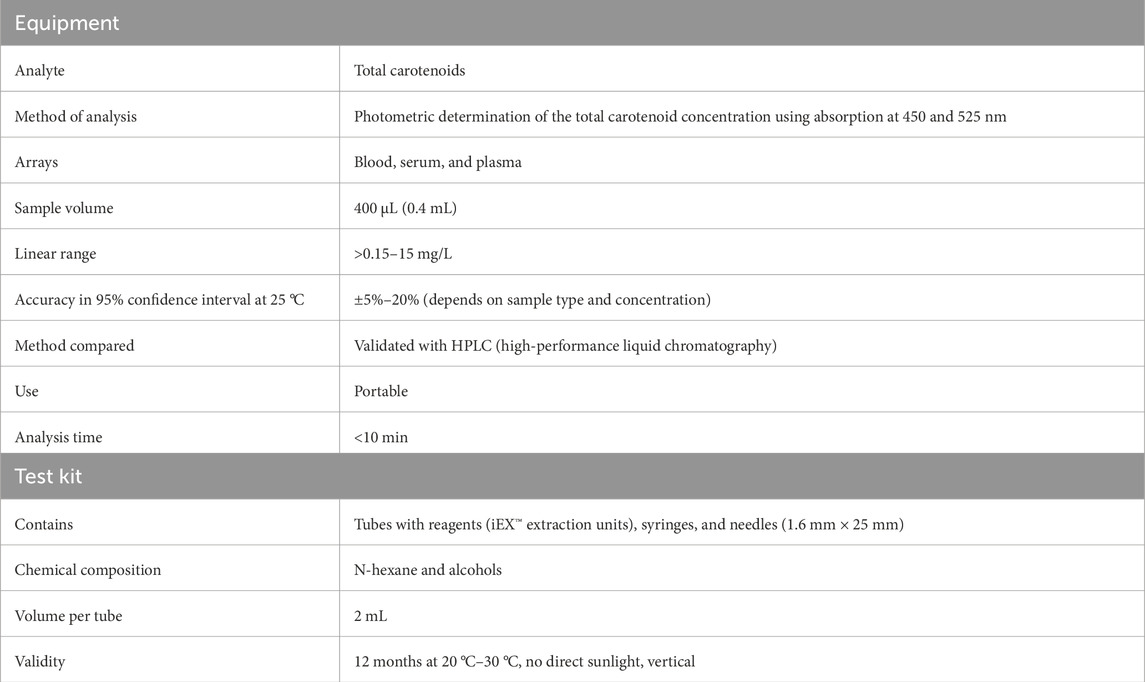Click the Validated with HPLC text
The width and height of the screenshot is (1145, 682).
point(566,346)
